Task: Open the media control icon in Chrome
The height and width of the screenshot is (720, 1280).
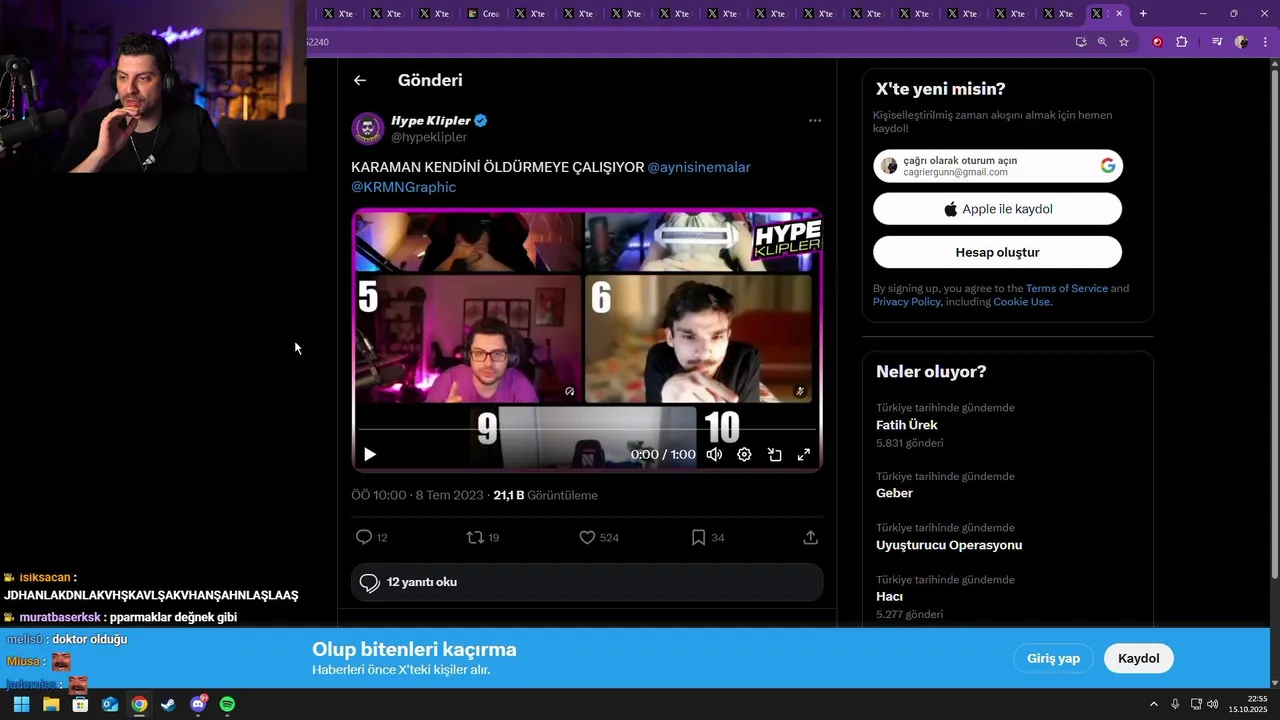Action: click(1217, 42)
